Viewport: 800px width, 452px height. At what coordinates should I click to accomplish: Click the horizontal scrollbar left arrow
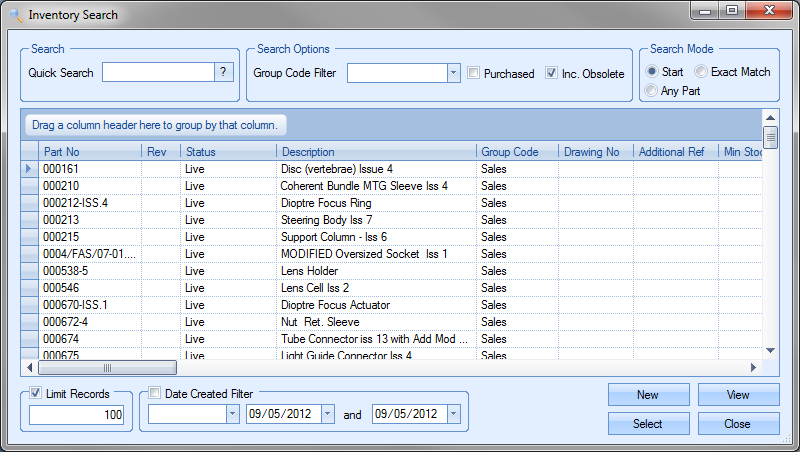click(x=28, y=367)
